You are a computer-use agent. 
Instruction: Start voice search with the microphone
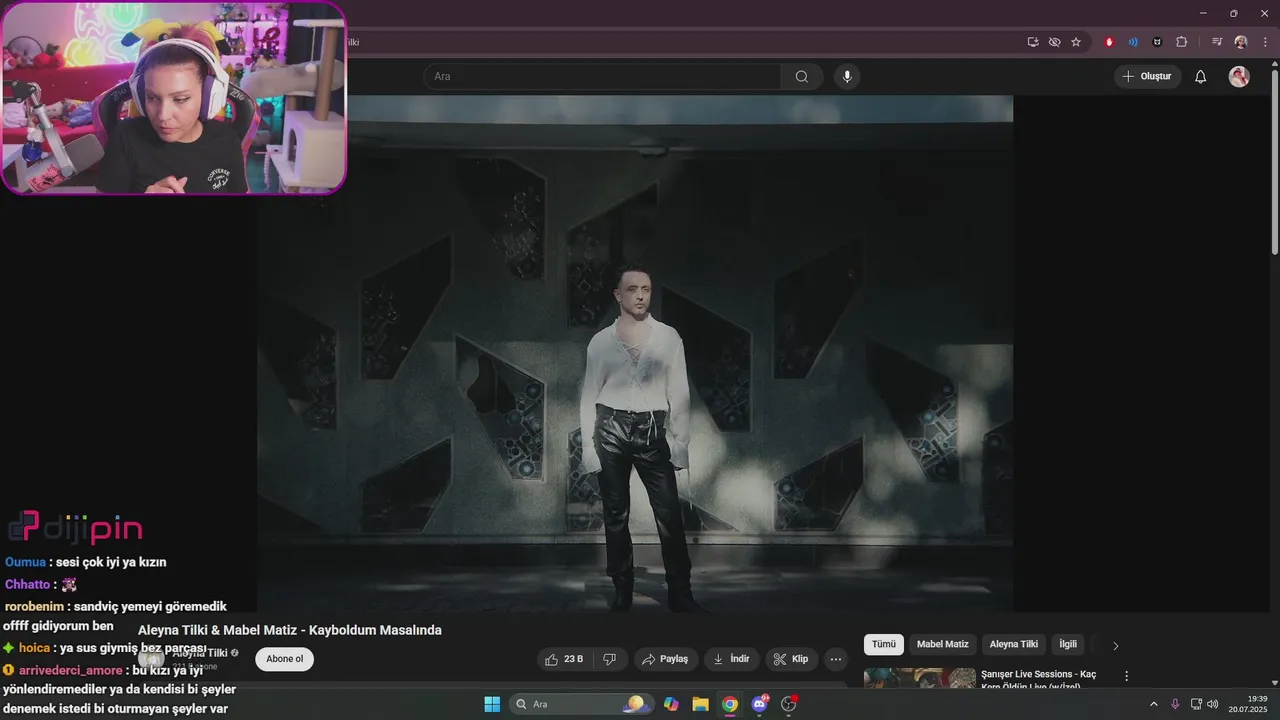coord(847,77)
